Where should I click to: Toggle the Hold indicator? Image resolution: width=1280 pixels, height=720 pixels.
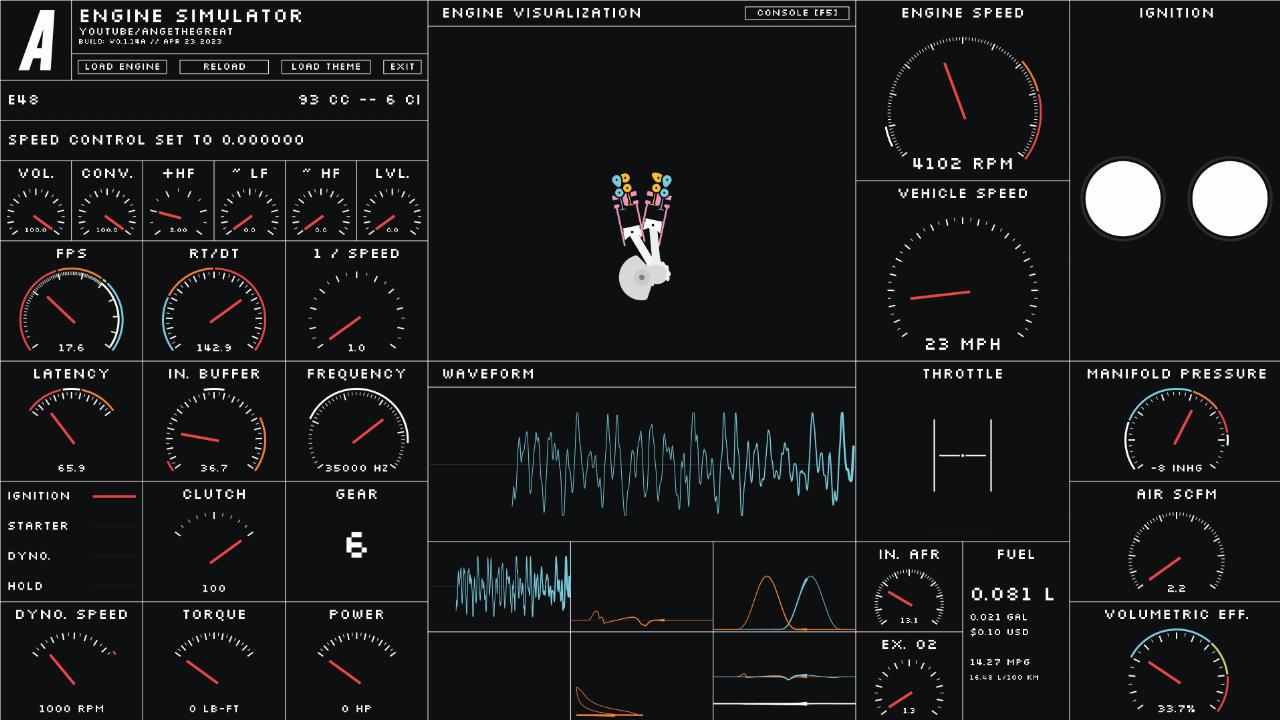(113, 586)
